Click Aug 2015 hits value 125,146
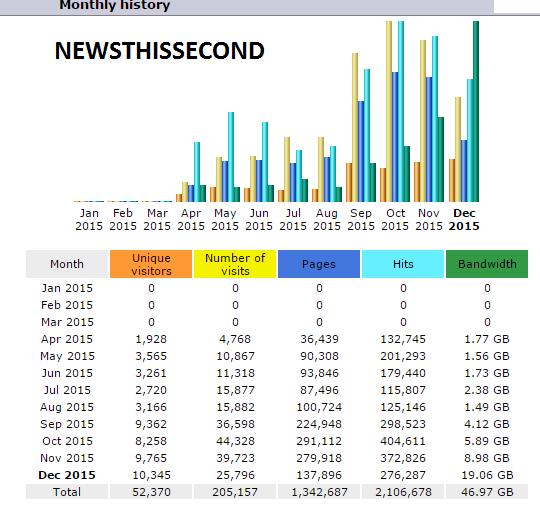Image resolution: width=540 pixels, height=506 pixels. (x=403, y=407)
